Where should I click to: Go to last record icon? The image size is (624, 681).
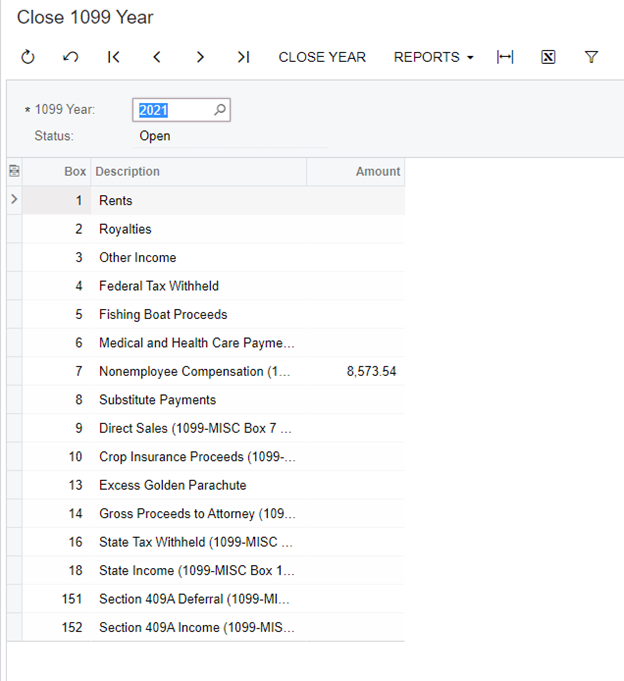[x=243, y=57]
